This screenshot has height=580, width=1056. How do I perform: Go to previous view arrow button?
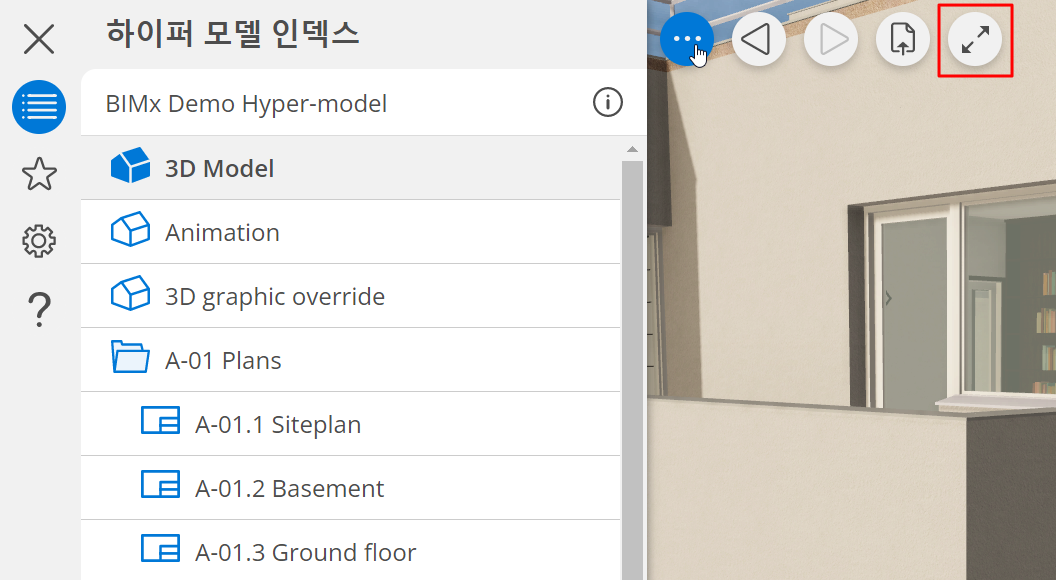point(758,40)
